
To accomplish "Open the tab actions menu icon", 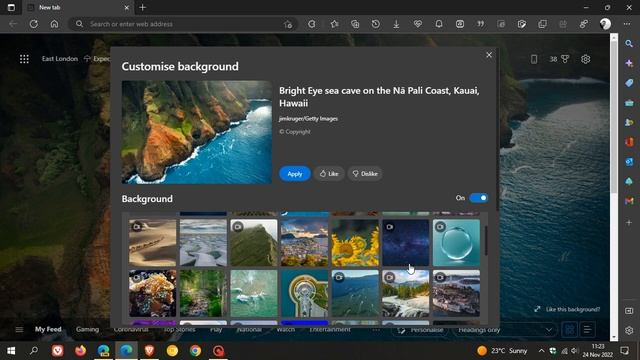I will point(11,7).
